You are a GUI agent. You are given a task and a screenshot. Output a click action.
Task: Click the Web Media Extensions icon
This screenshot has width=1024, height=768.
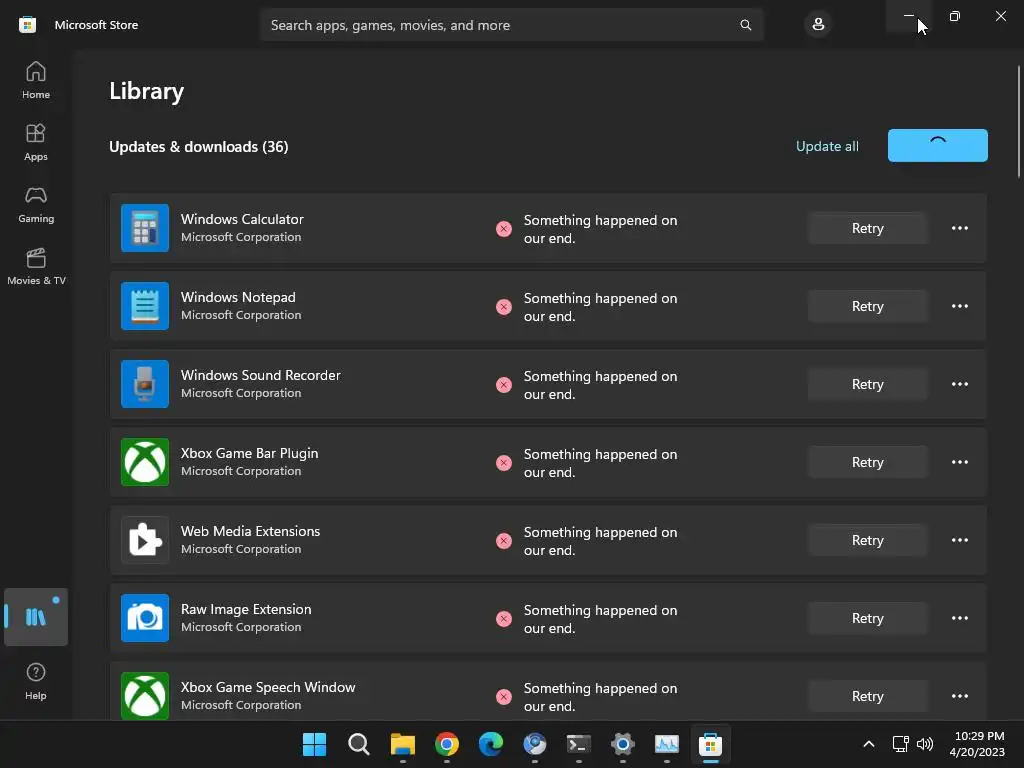click(145, 540)
